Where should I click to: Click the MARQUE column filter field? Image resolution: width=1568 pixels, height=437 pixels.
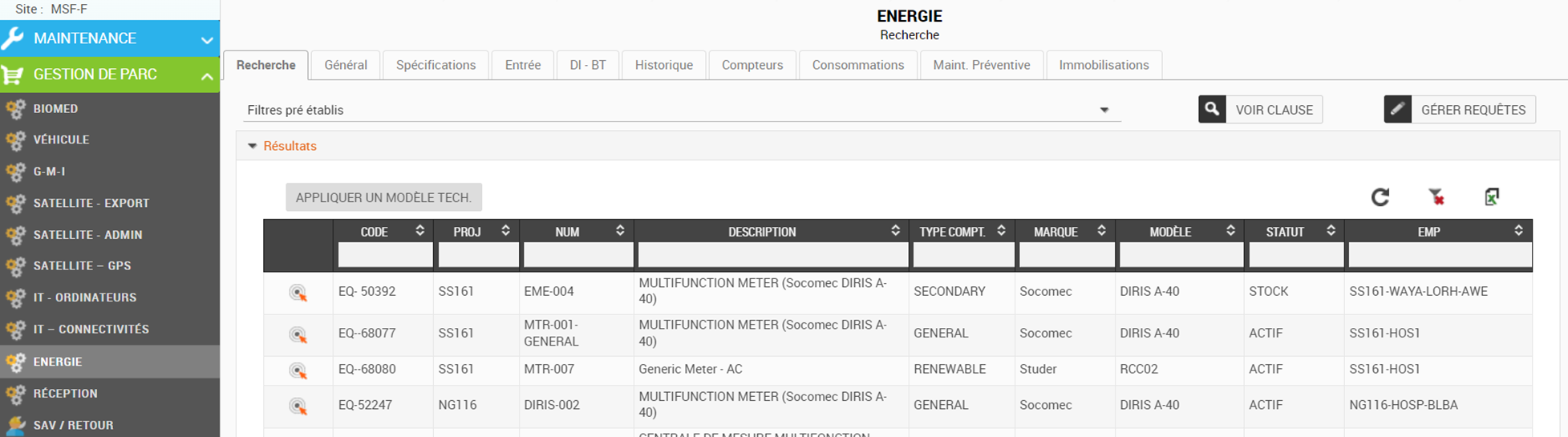pyautogui.click(x=1066, y=256)
